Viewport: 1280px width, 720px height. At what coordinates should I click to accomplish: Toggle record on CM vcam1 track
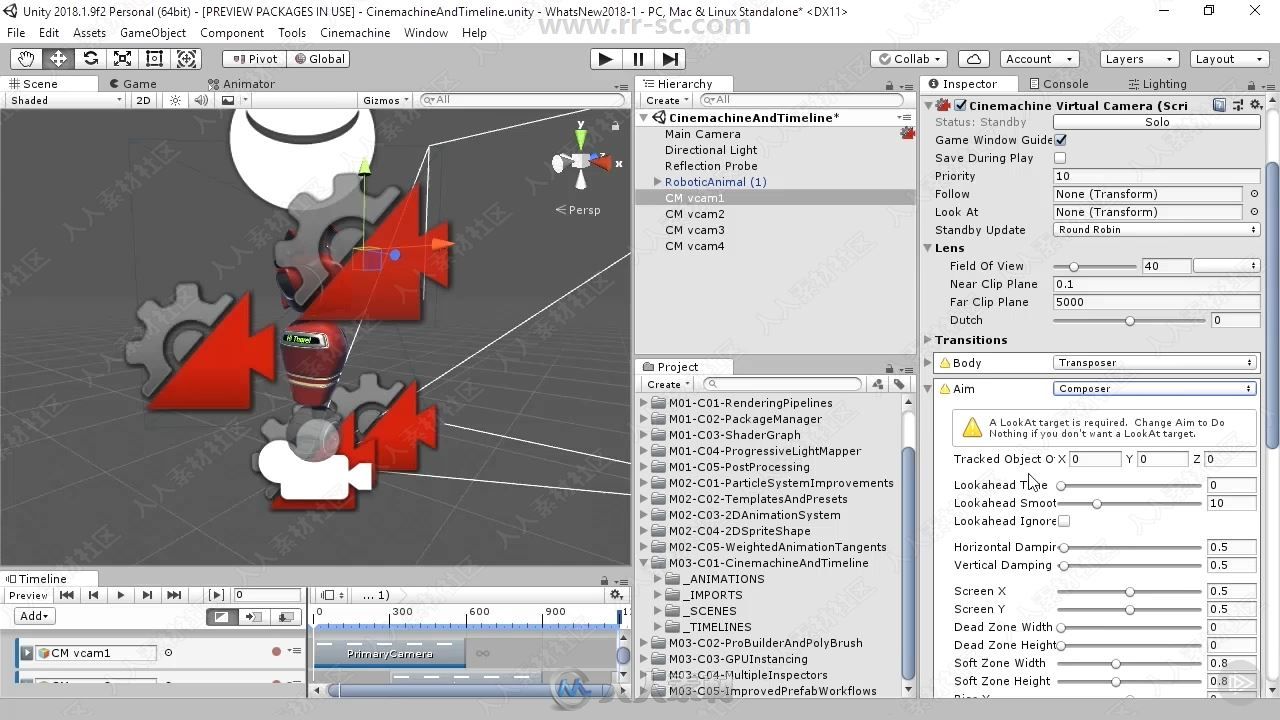pyautogui.click(x=277, y=652)
